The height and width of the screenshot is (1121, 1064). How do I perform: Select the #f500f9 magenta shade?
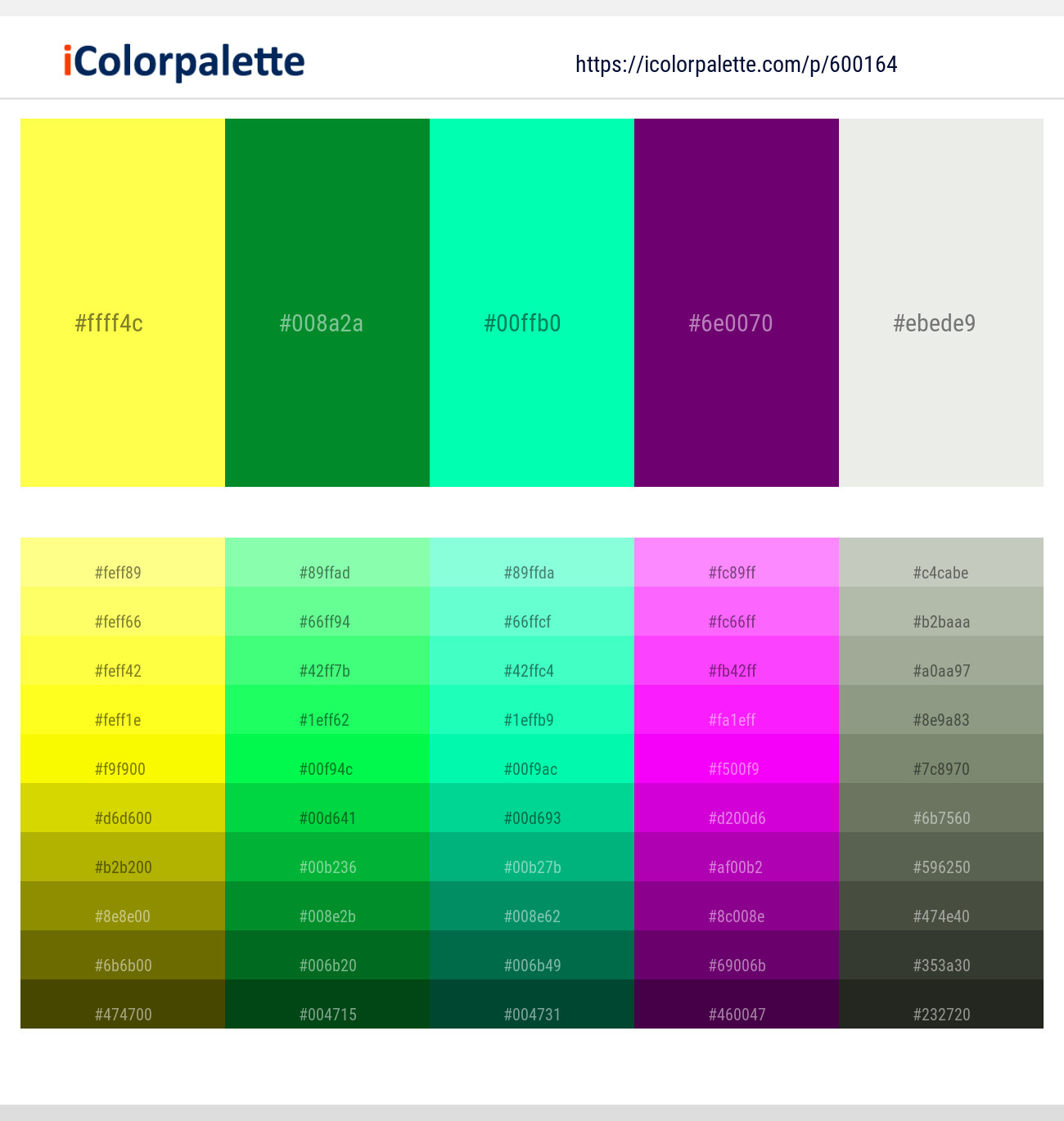point(737,759)
